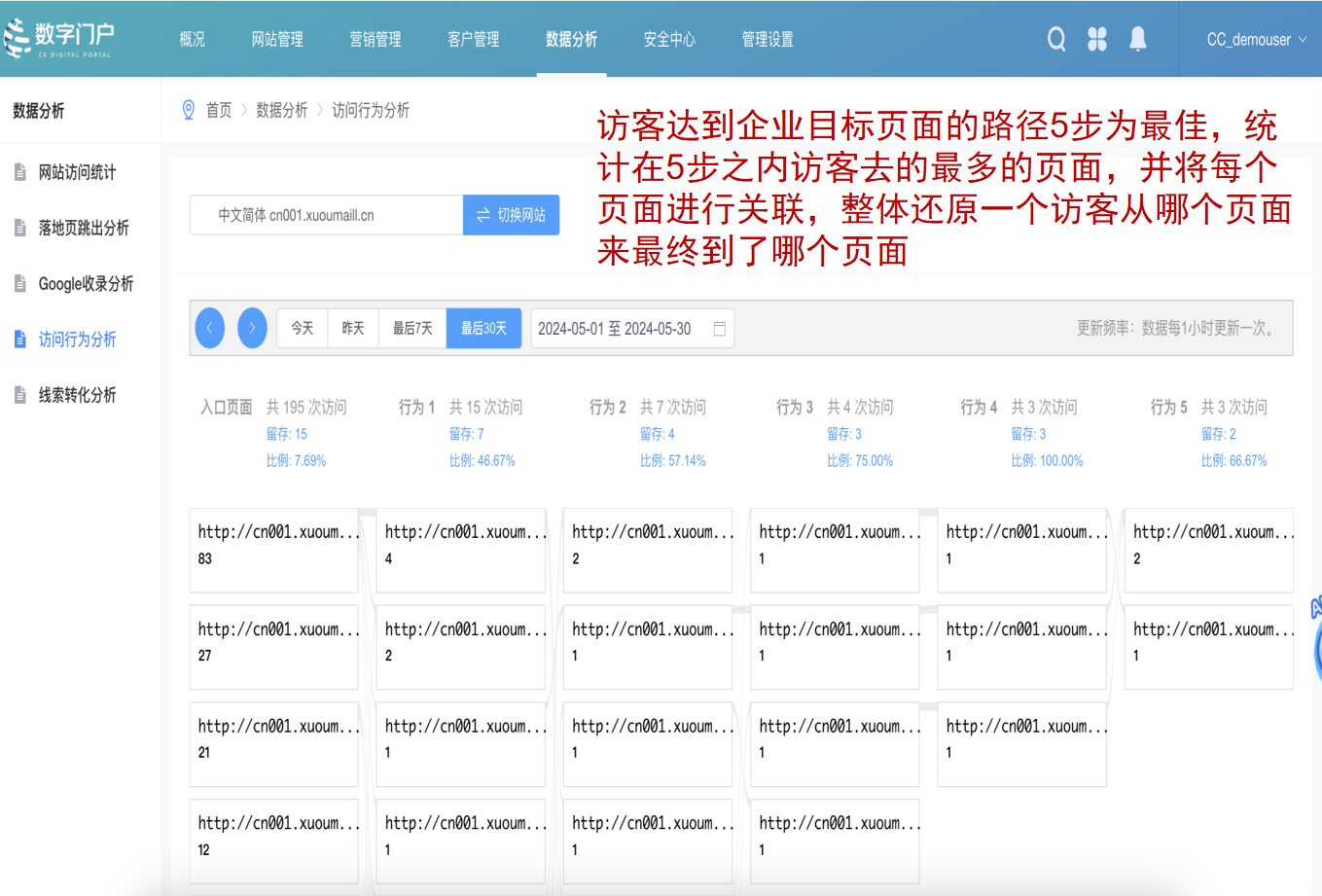The height and width of the screenshot is (896, 1322).
Task: Click the 首页 breadcrumb link
Action: (219, 110)
